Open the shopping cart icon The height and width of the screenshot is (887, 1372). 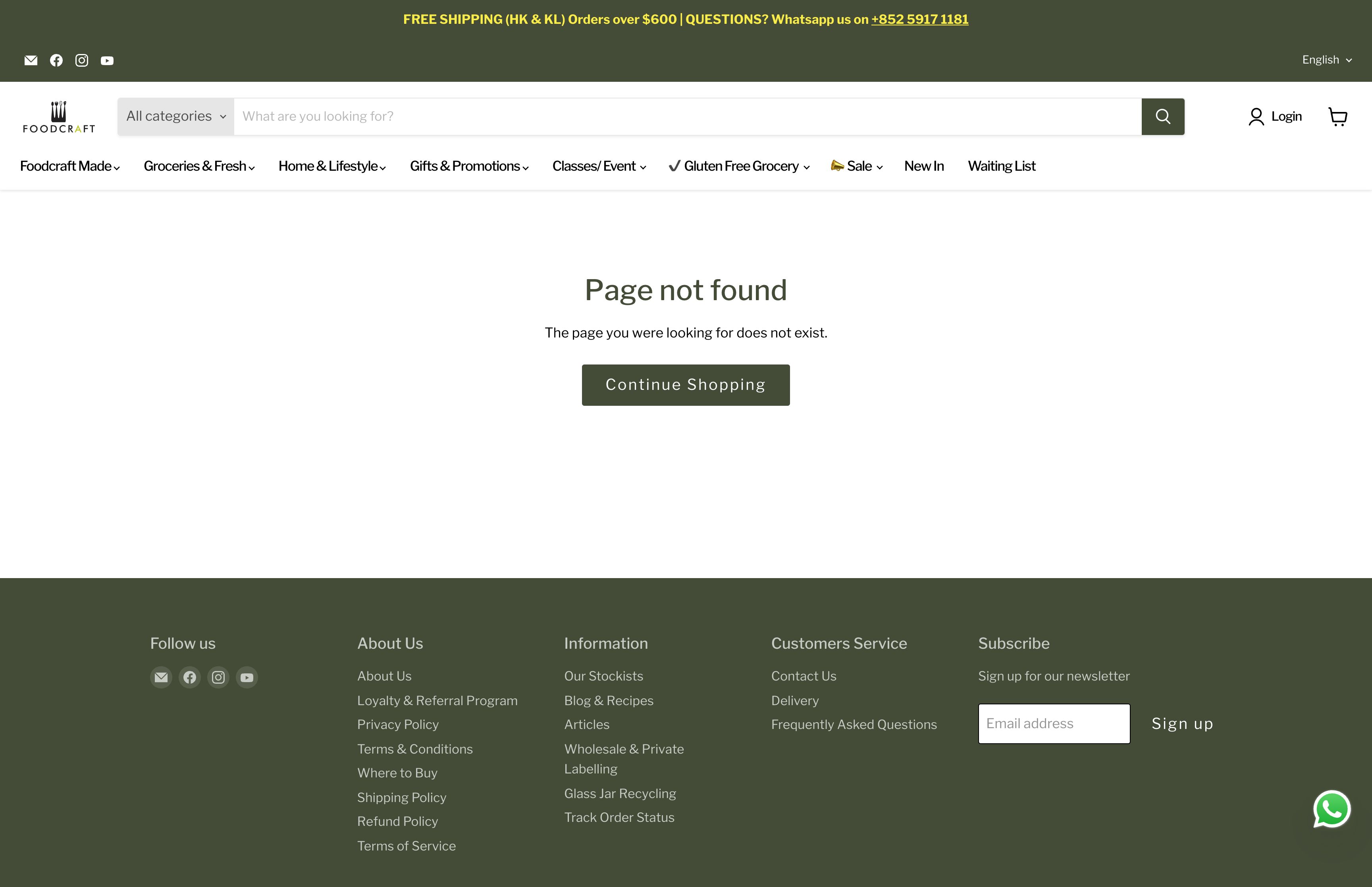click(x=1337, y=117)
